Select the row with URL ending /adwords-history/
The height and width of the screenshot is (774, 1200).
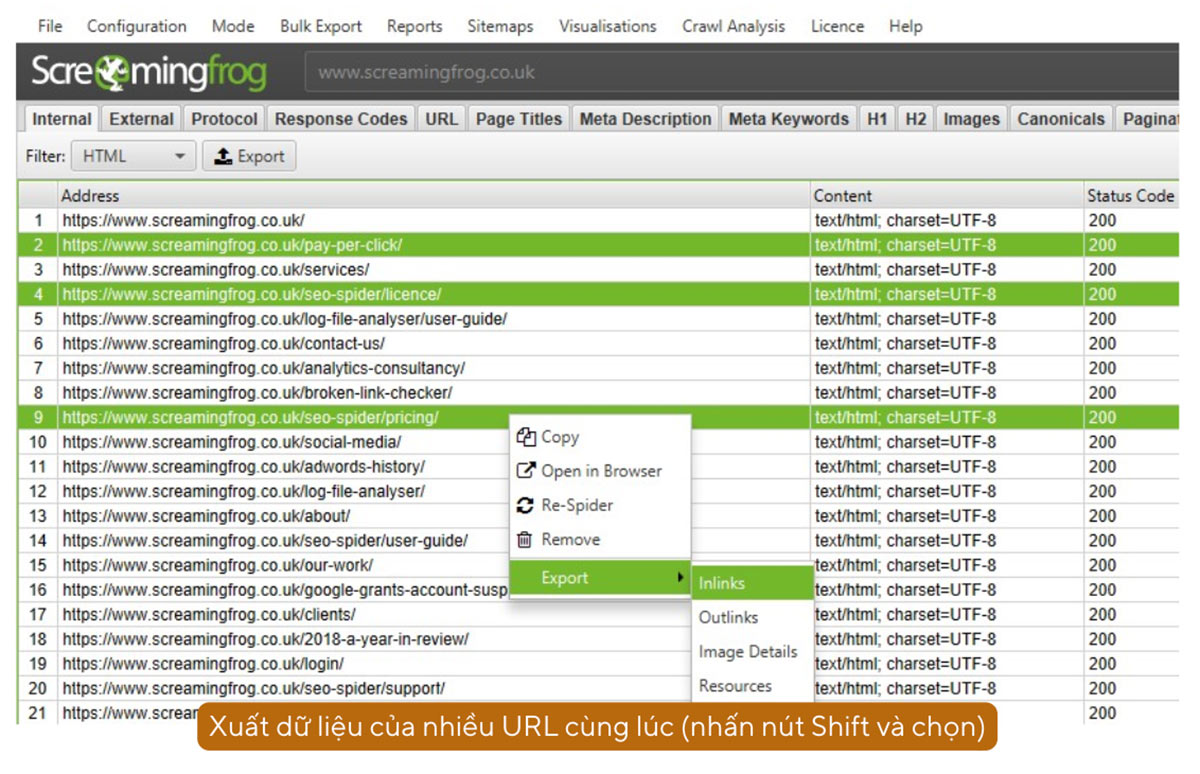(598, 467)
